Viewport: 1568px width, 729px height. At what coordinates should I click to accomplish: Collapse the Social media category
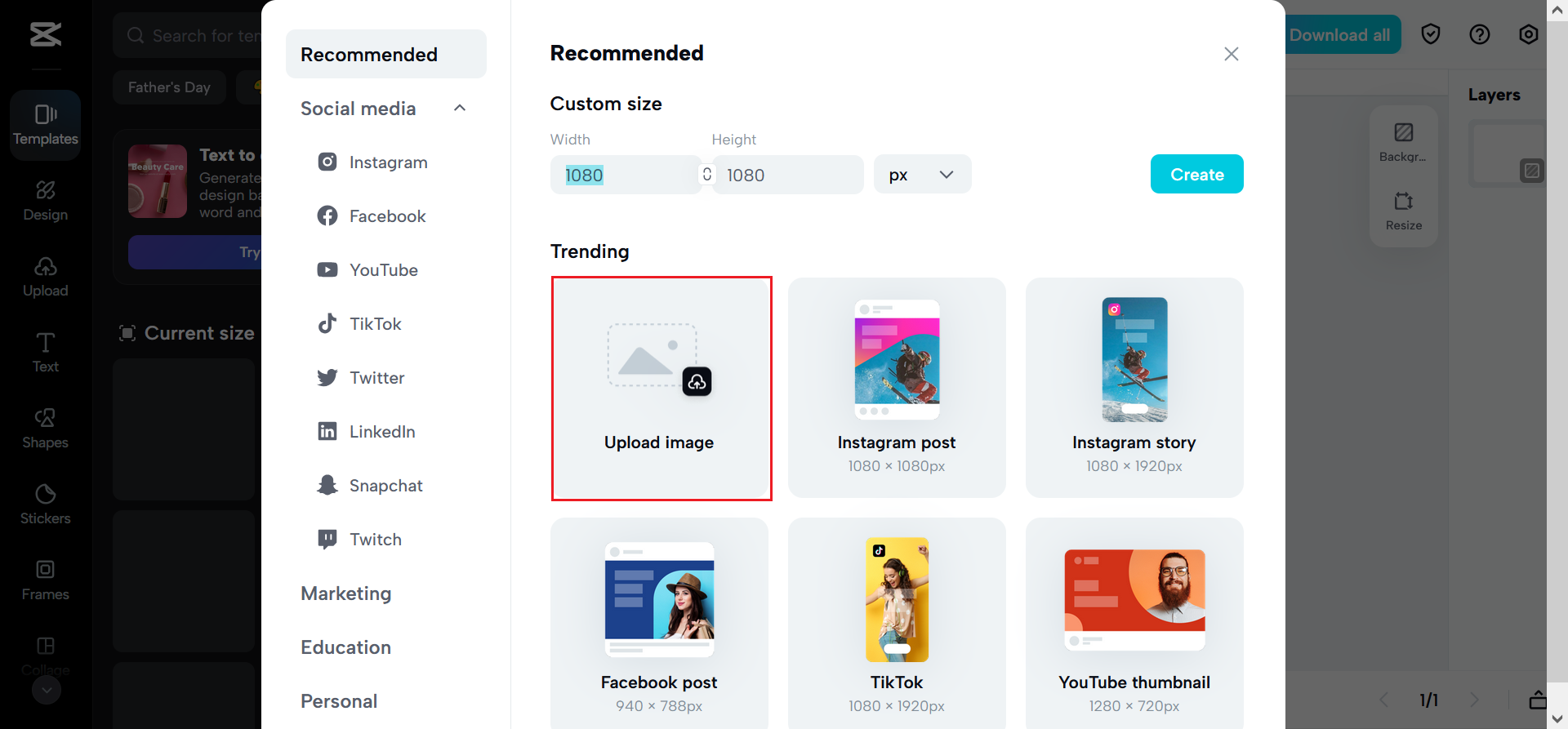460,108
